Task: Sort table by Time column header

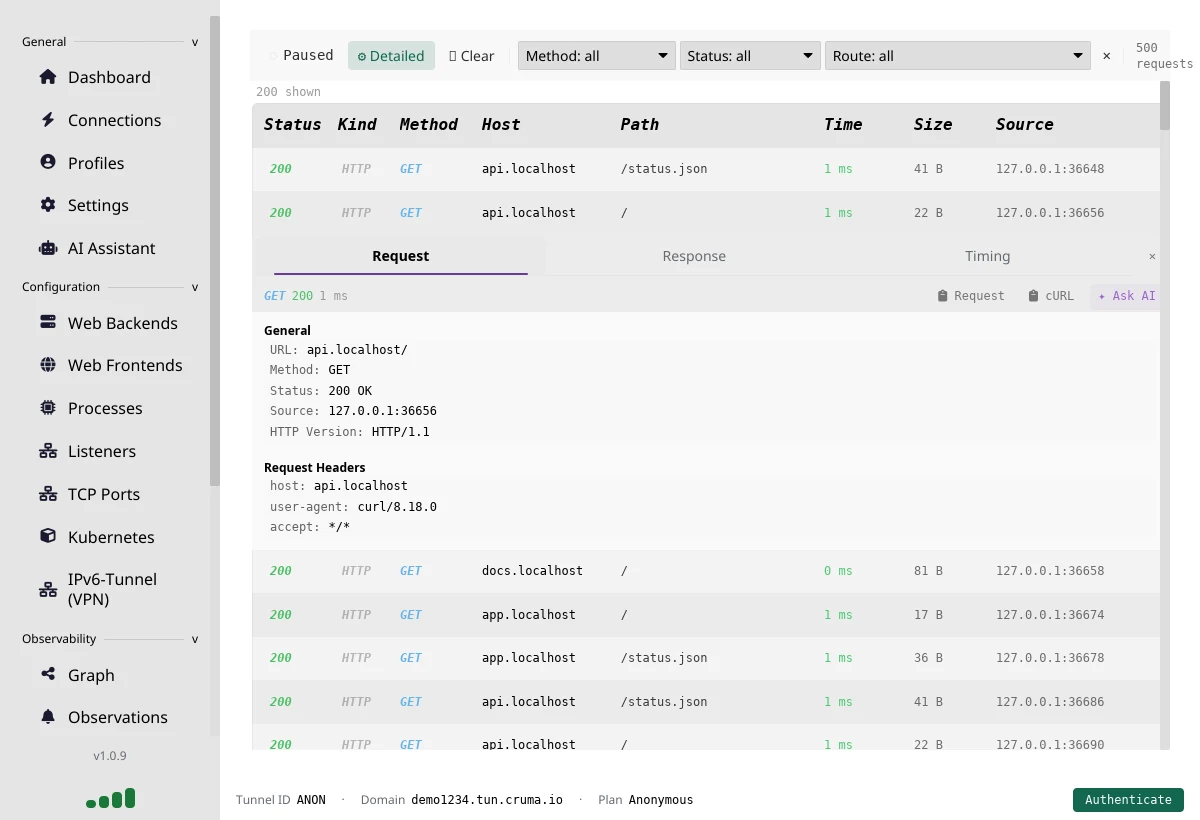Action: tap(843, 124)
